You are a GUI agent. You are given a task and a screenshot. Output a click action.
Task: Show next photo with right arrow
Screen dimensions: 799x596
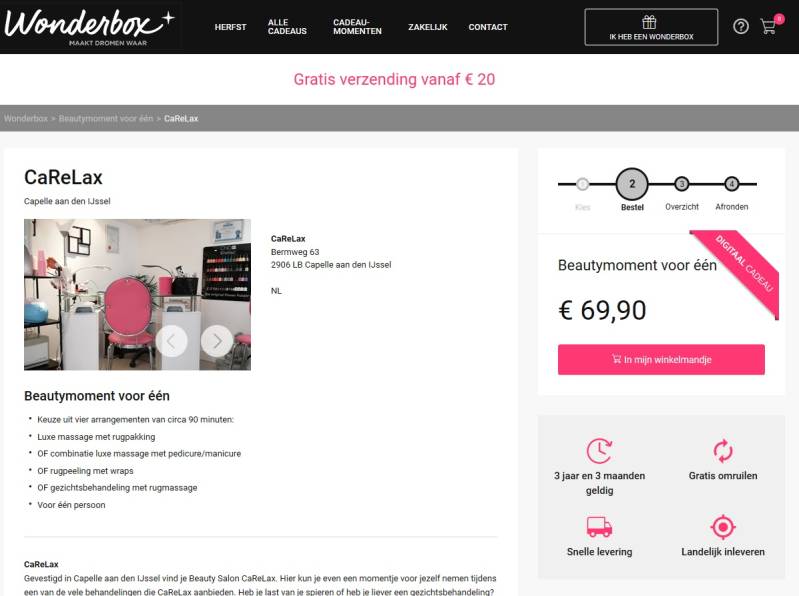click(x=217, y=341)
